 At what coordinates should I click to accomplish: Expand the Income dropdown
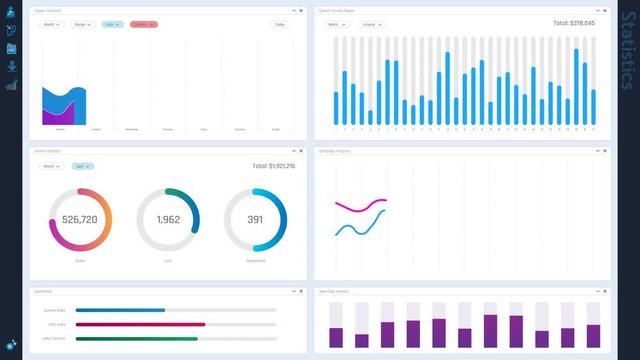pyautogui.click(x=372, y=24)
